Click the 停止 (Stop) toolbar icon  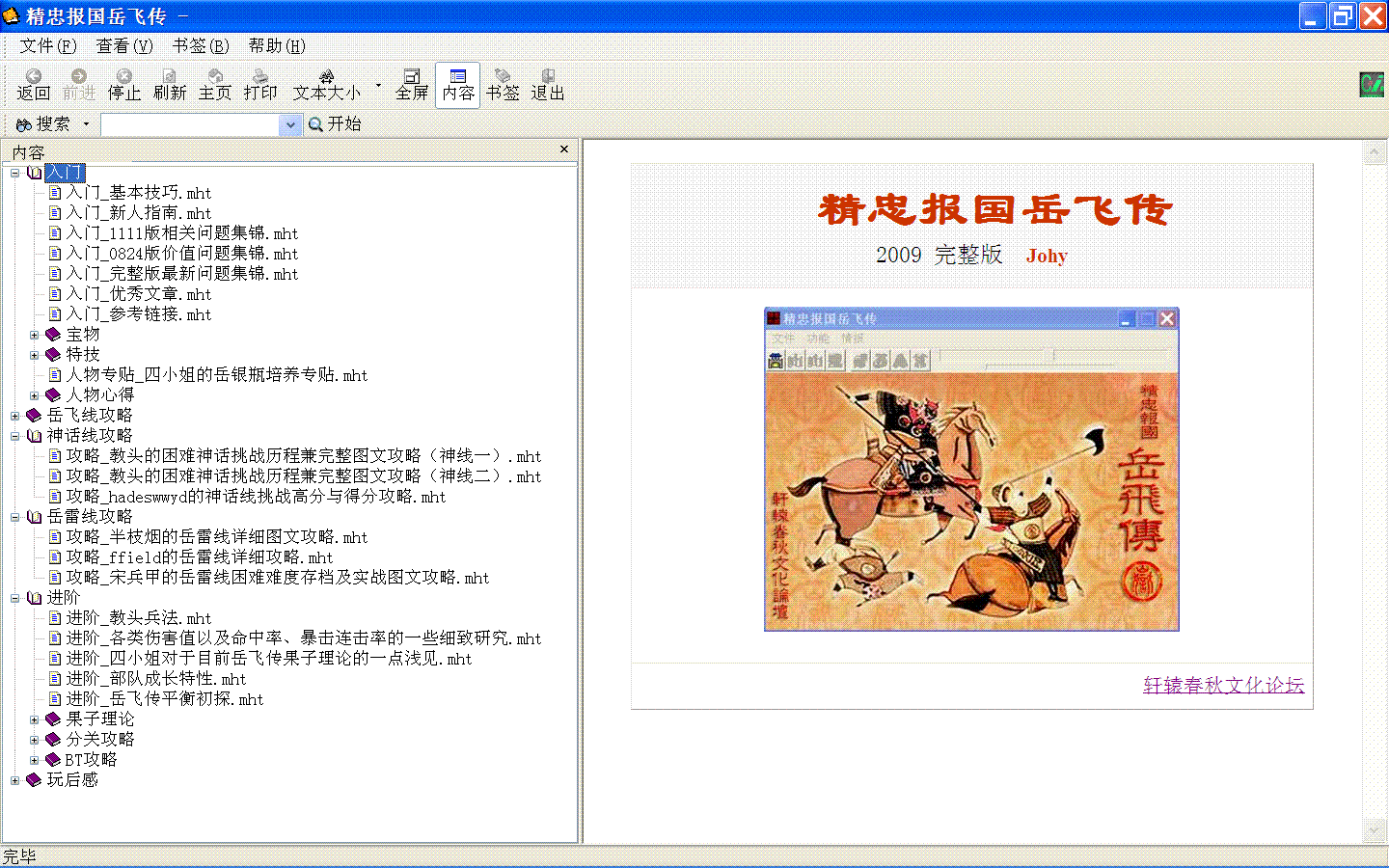coord(124,85)
